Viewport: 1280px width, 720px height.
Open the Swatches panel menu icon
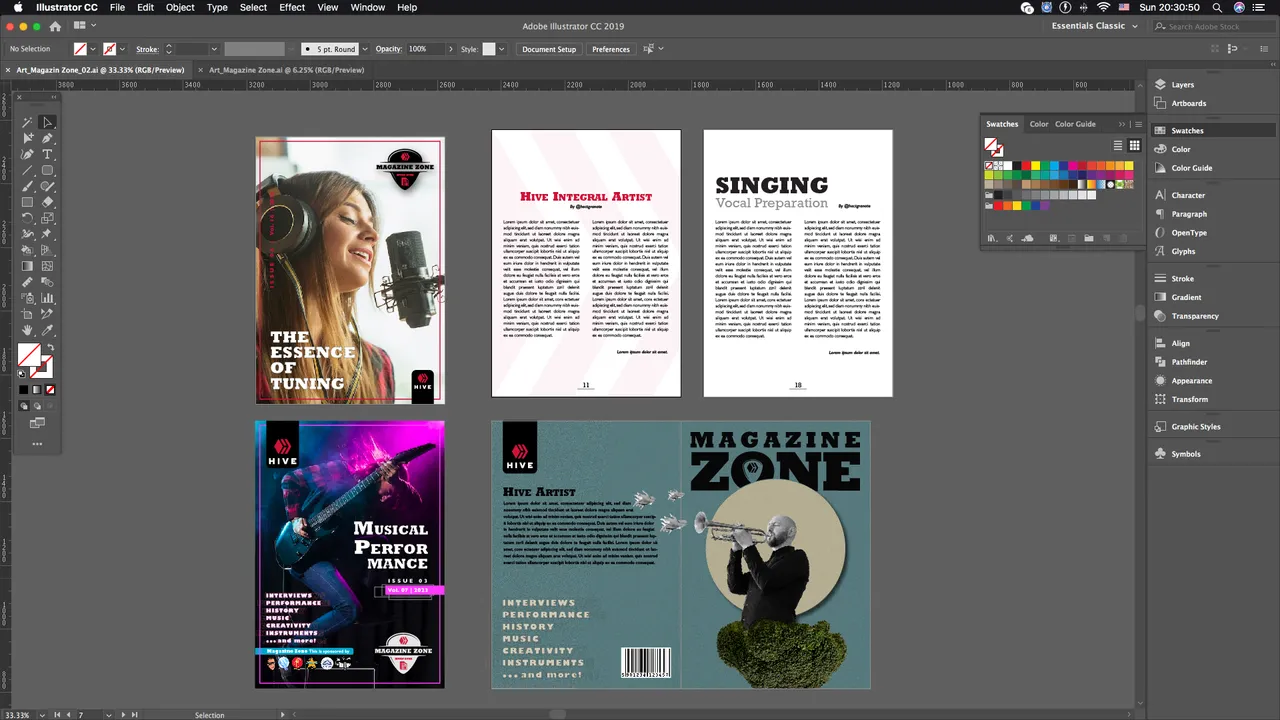1138,124
